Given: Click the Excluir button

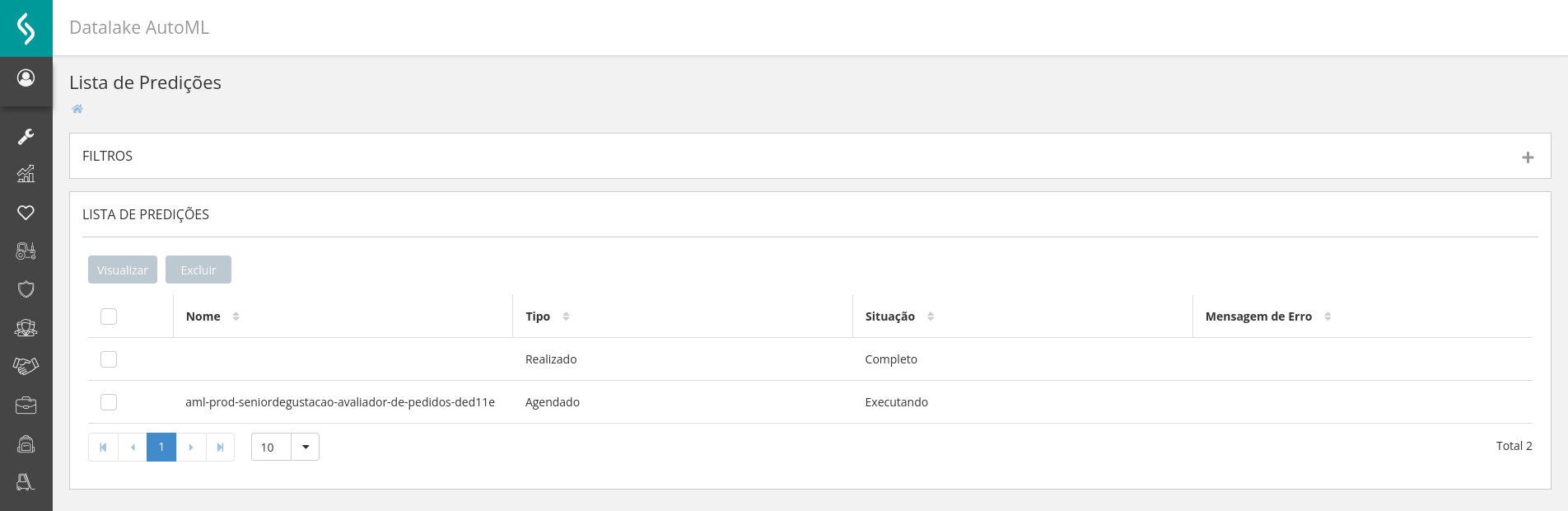Looking at the screenshot, I should pyautogui.click(x=198, y=270).
